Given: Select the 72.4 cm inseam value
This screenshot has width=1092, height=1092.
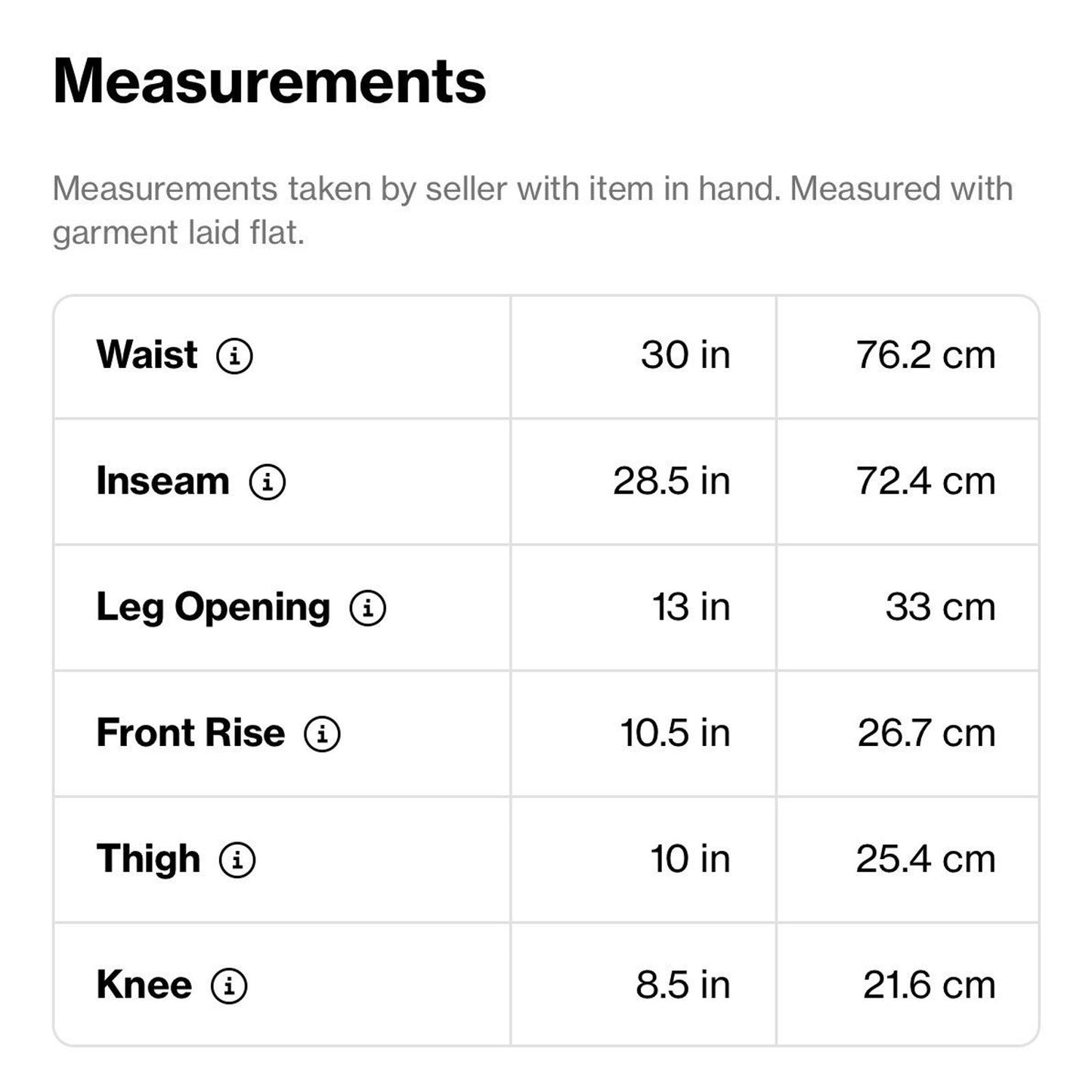Looking at the screenshot, I should pos(925,481).
